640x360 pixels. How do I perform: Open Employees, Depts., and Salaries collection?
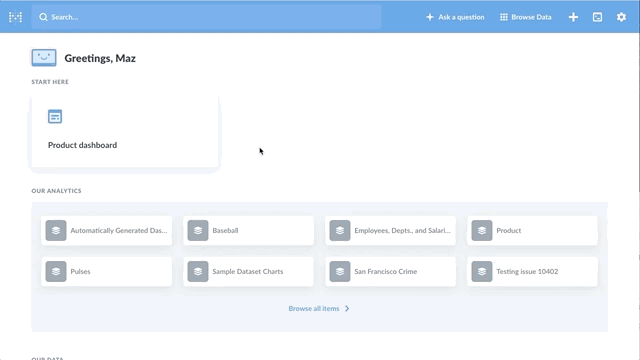click(391, 231)
